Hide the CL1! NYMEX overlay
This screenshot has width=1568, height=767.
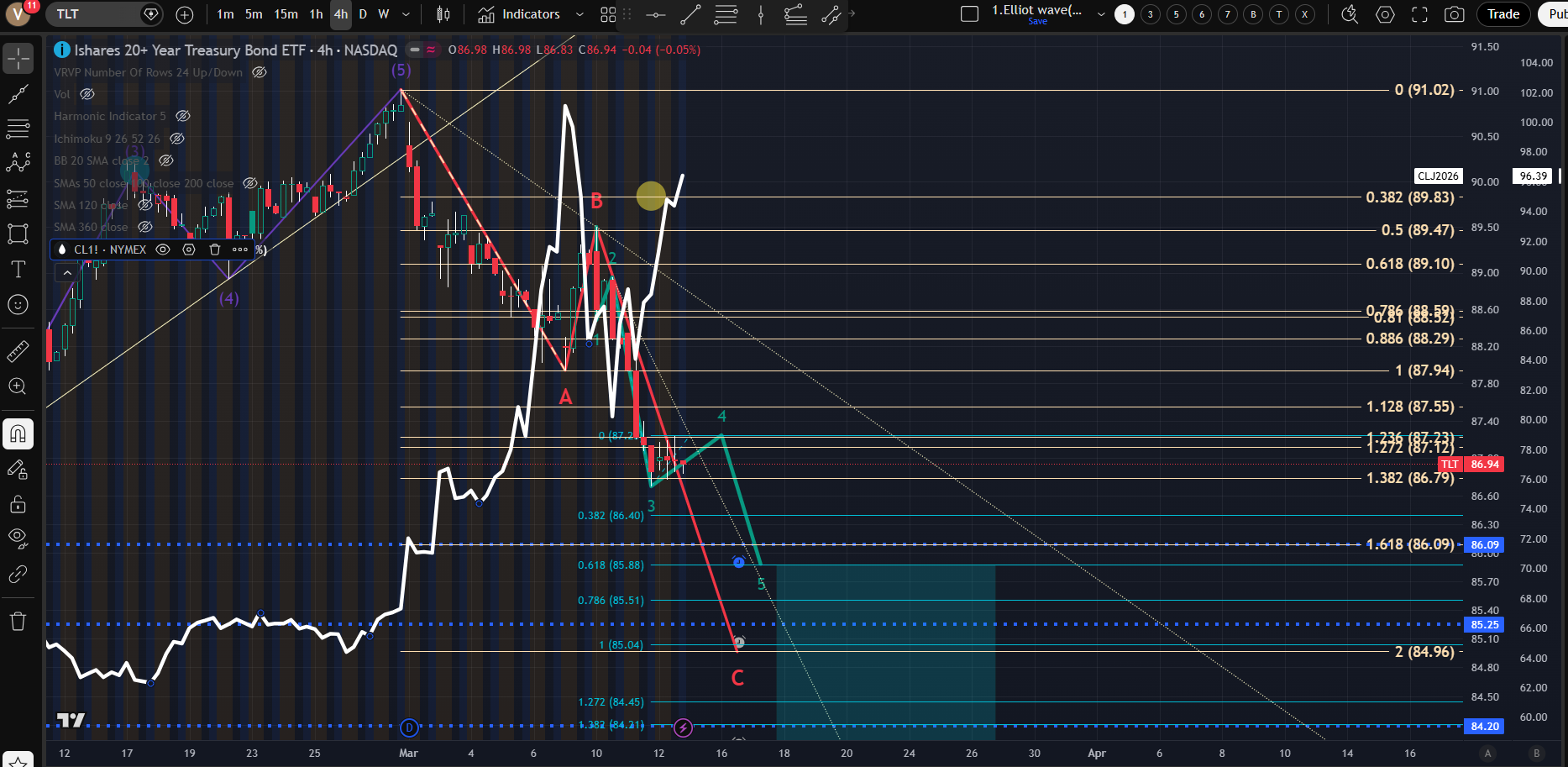163,250
